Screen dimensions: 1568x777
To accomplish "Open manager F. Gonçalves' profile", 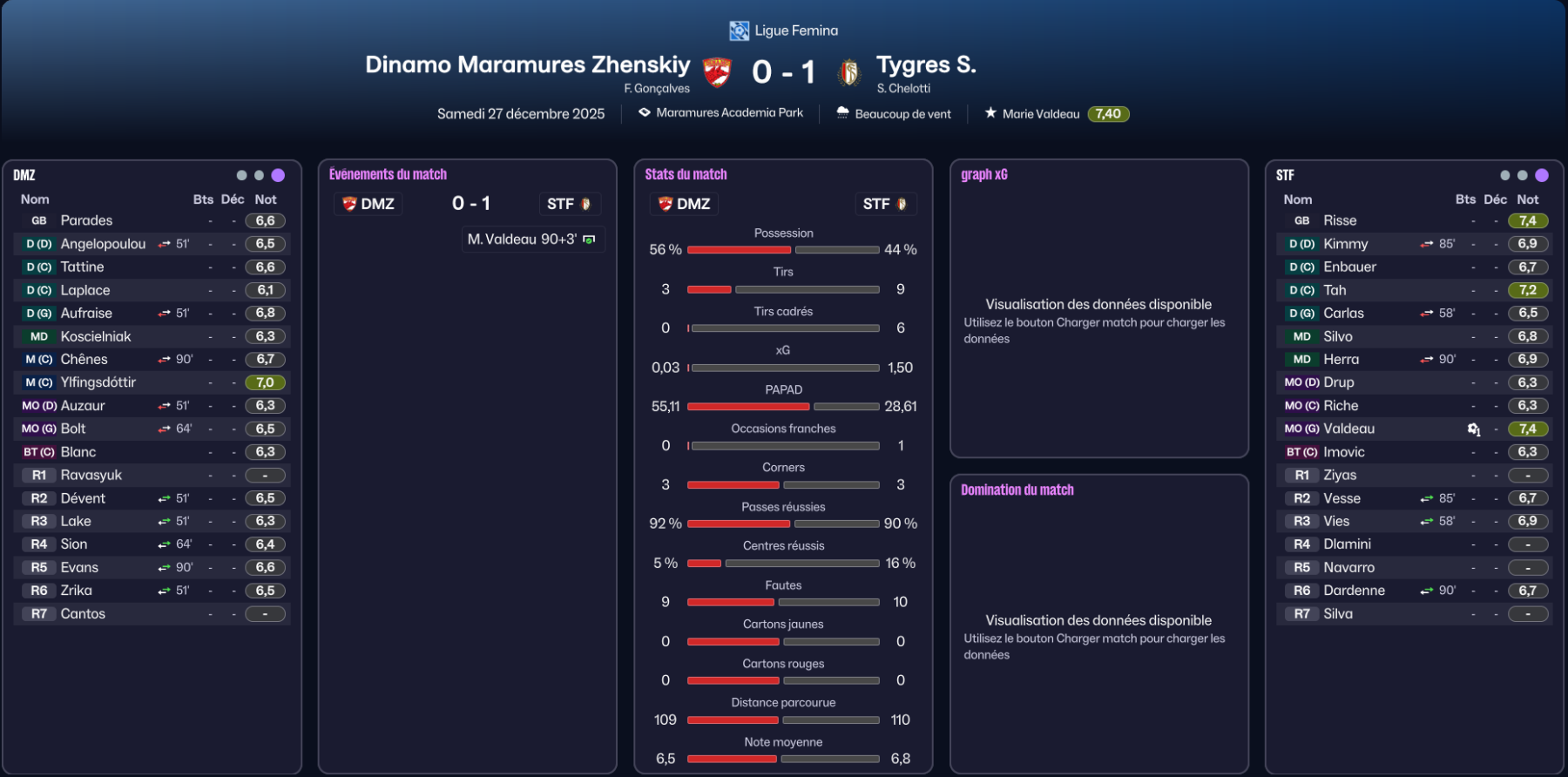I will [657, 89].
